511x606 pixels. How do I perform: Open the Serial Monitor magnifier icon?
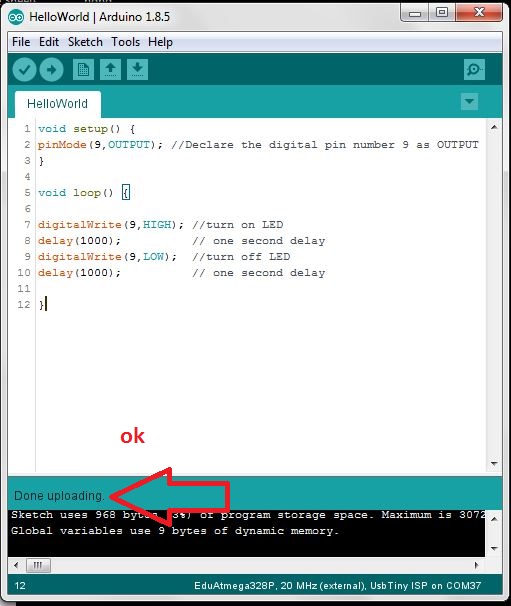(474, 70)
